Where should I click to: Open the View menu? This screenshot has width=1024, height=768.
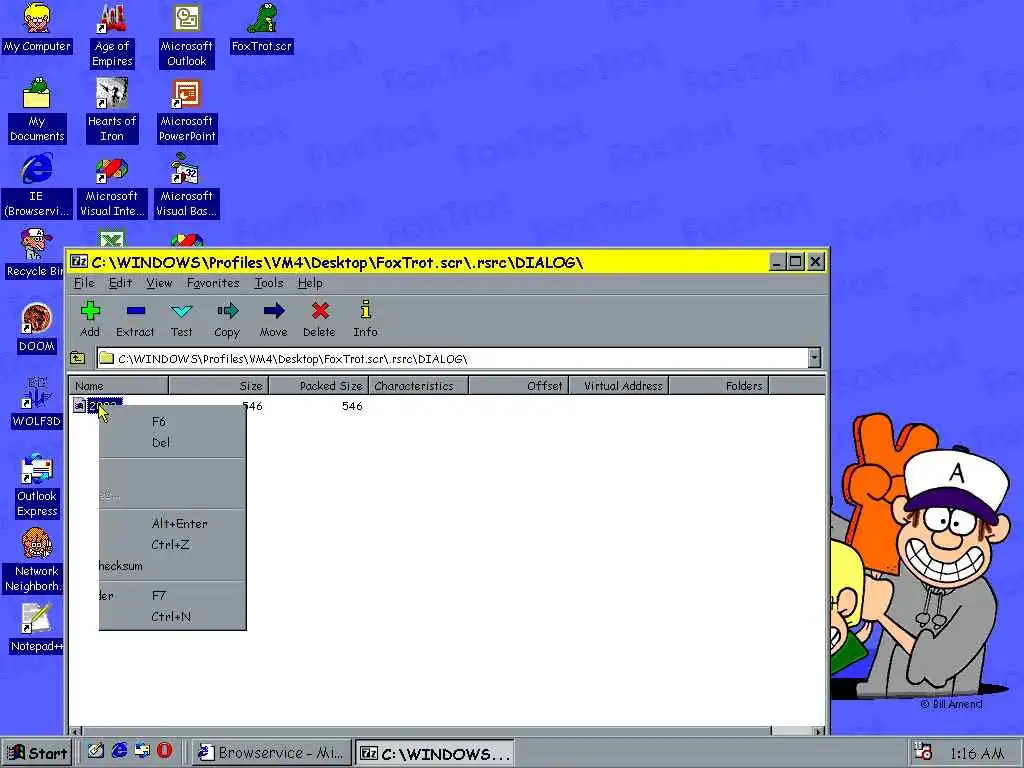point(159,283)
